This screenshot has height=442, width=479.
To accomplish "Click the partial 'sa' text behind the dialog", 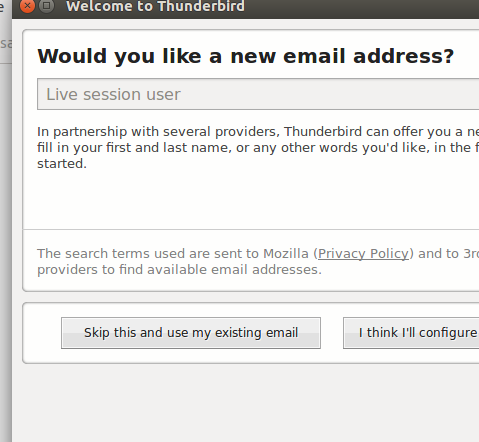I will click(6, 43).
